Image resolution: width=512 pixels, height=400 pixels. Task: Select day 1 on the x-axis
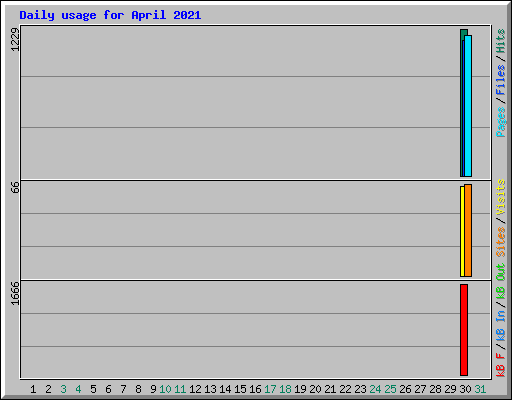(33, 389)
